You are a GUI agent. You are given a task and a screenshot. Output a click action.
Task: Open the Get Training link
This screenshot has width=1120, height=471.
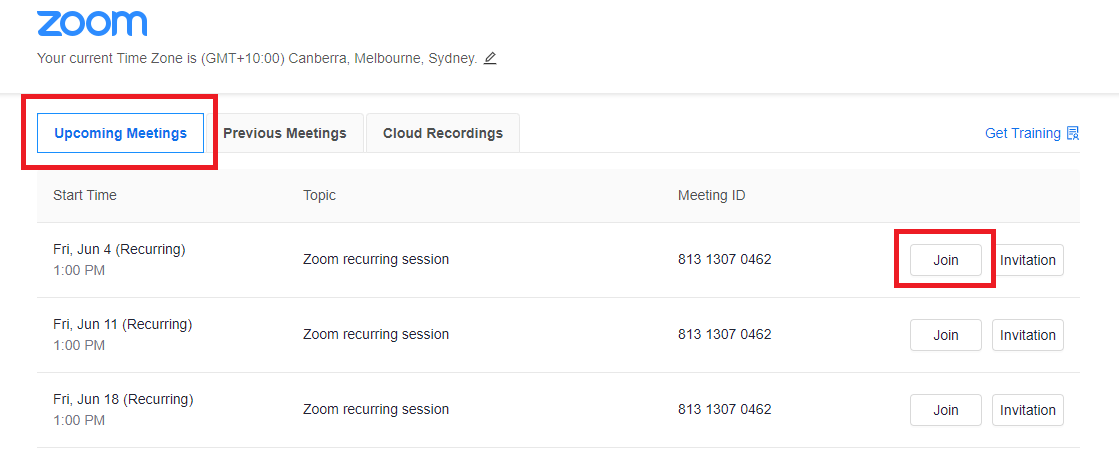point(1023,133)
